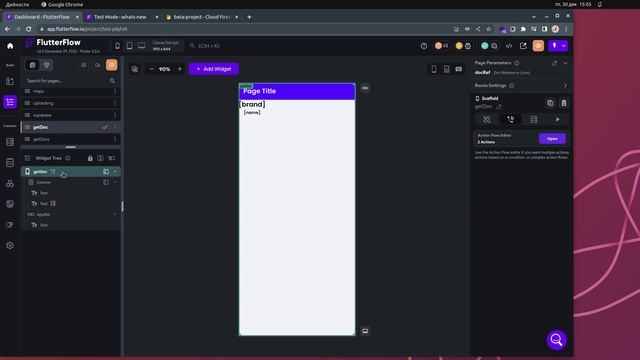Add a new page parameter icon
Image resolution: width=640 pixels, height=360 pixels.
pyautogui.click(x=554, y=63)
